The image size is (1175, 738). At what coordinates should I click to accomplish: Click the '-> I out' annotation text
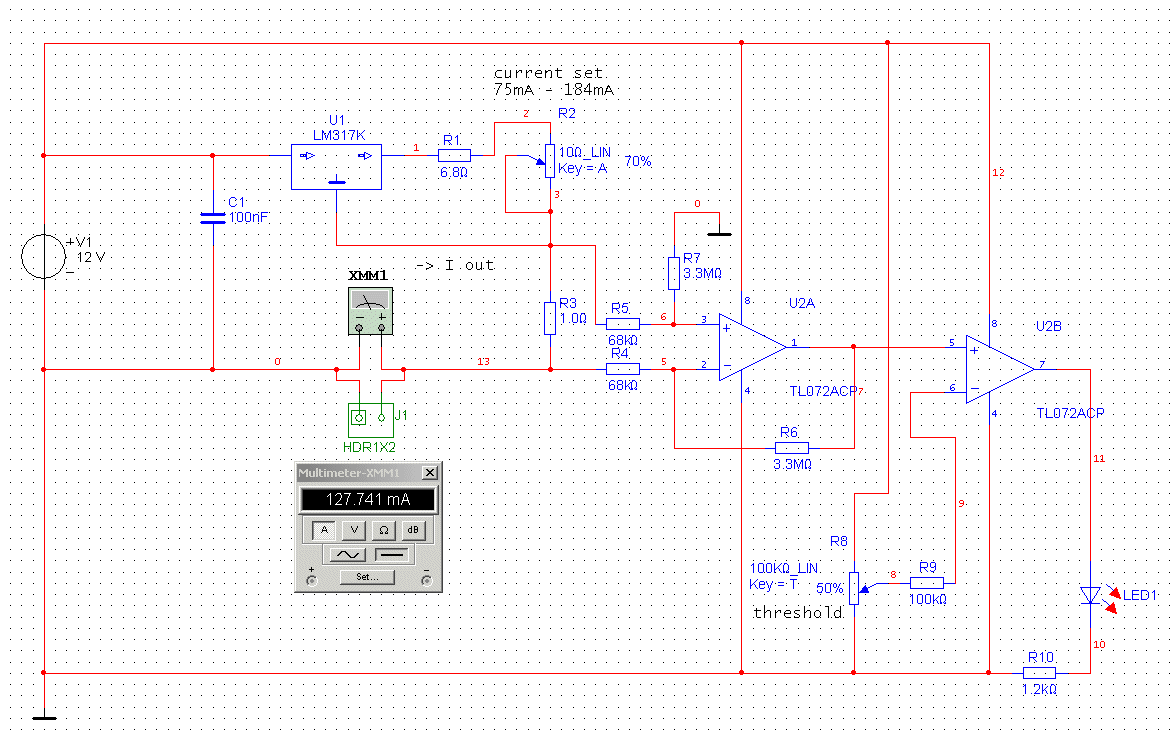click(455, 265)
